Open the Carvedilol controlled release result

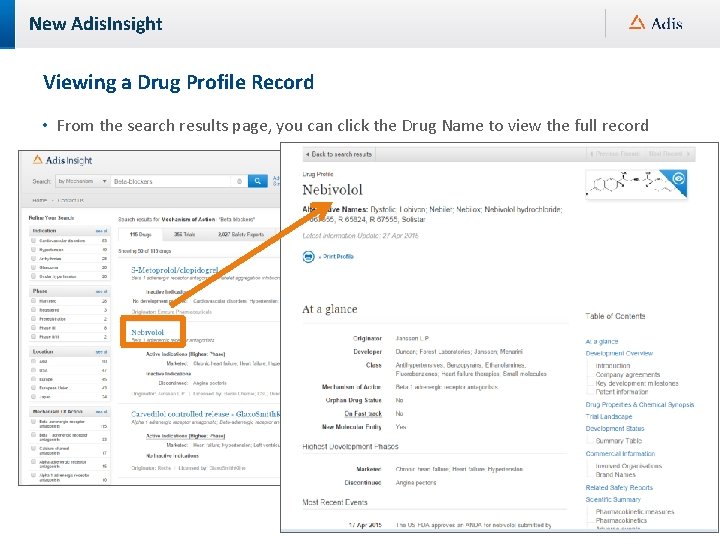point(205,414)
